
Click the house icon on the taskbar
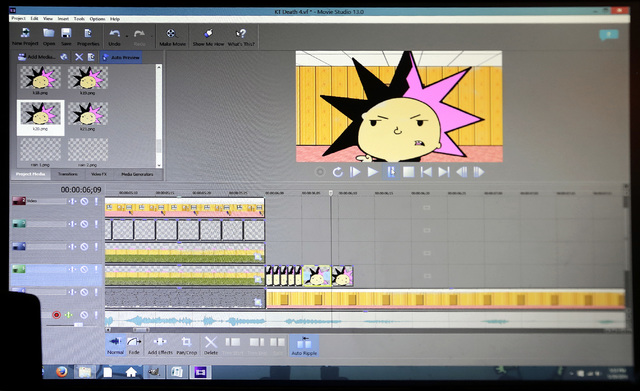click(x=131, y=372)
